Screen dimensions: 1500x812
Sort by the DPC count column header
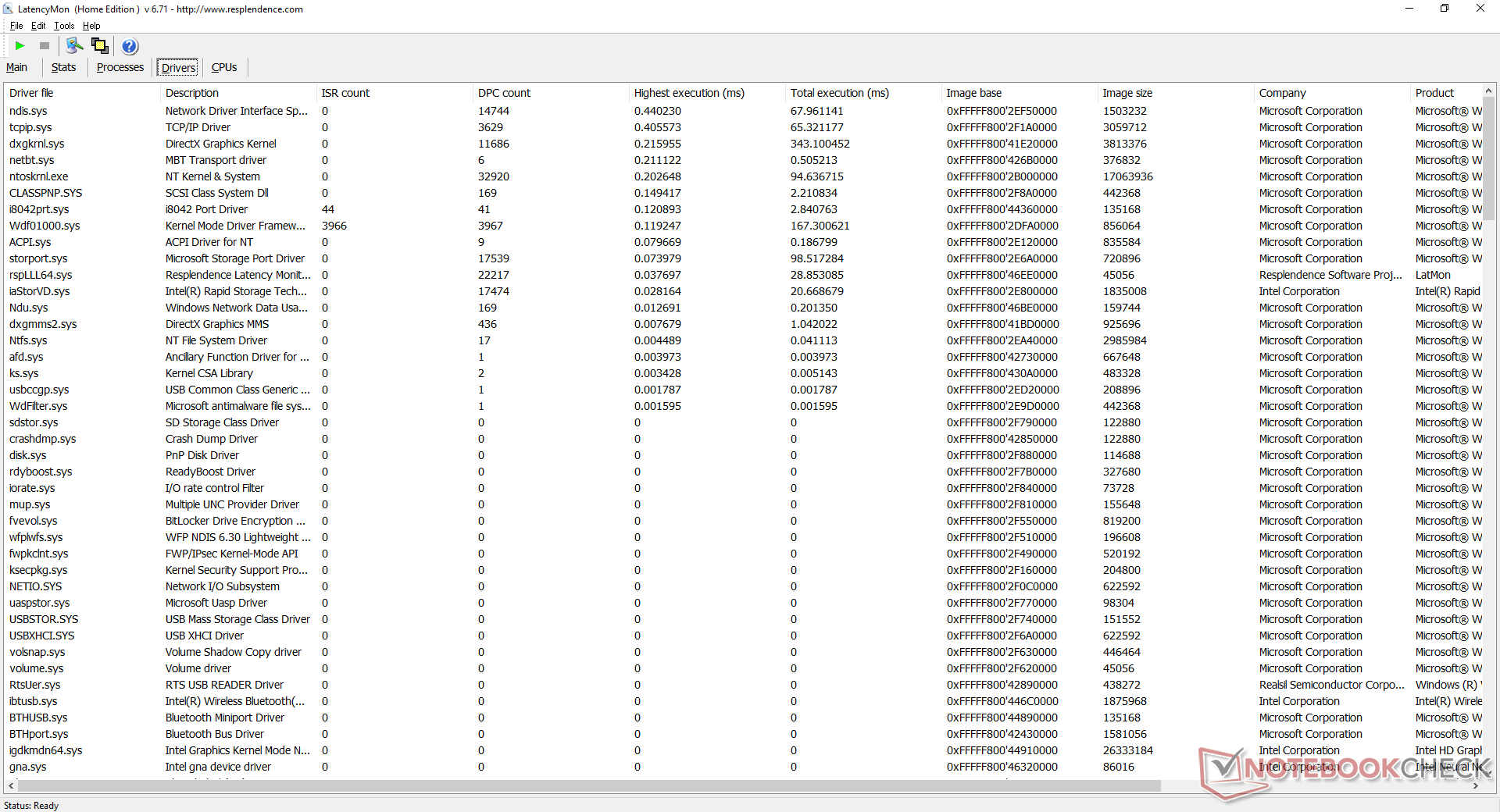pos(551,93)
